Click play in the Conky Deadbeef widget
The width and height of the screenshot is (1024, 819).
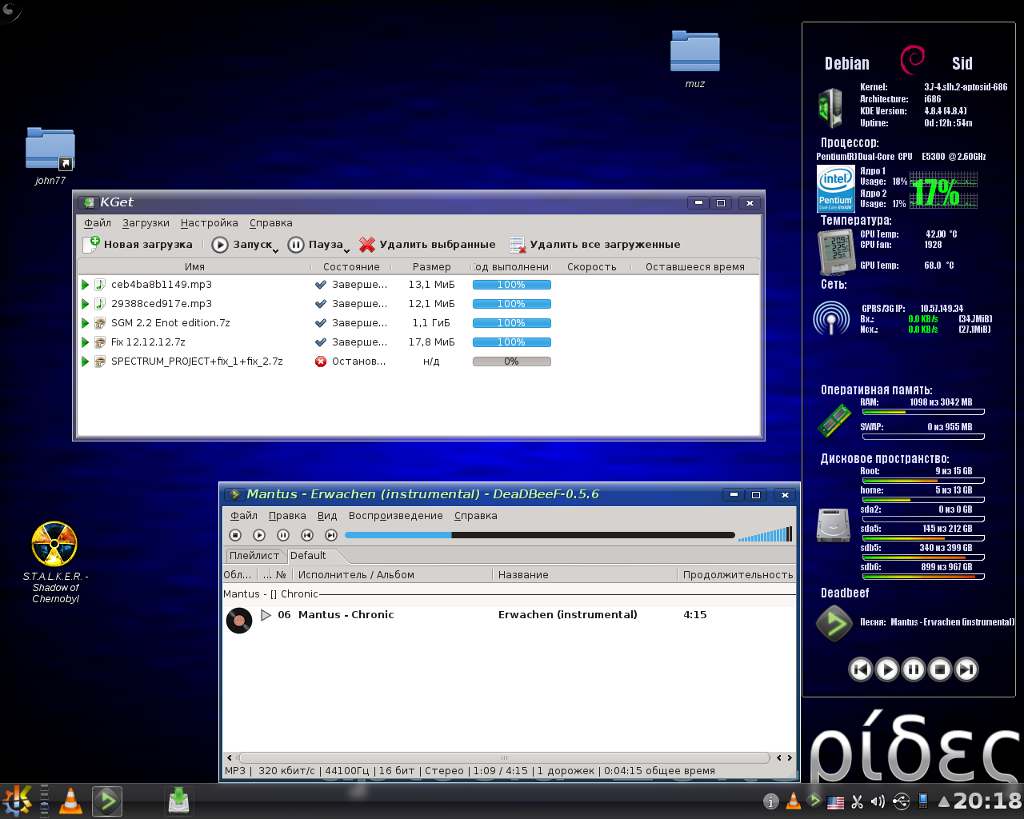pos(887,669)
